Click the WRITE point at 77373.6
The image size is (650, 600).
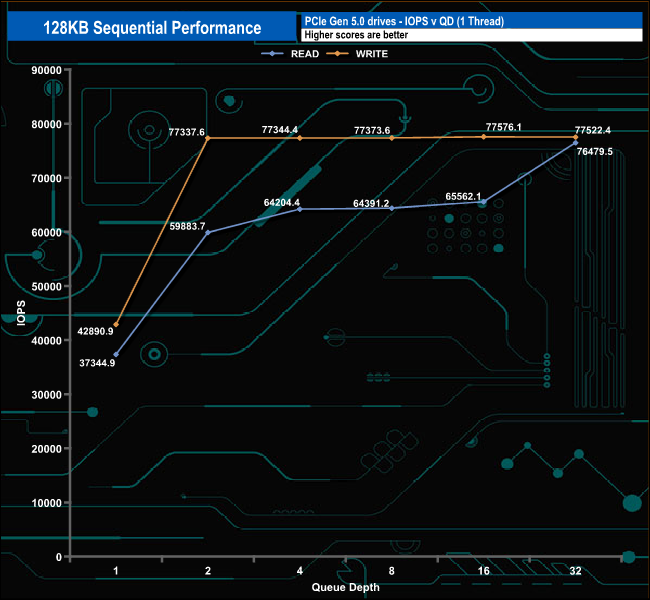pos(392,138)
